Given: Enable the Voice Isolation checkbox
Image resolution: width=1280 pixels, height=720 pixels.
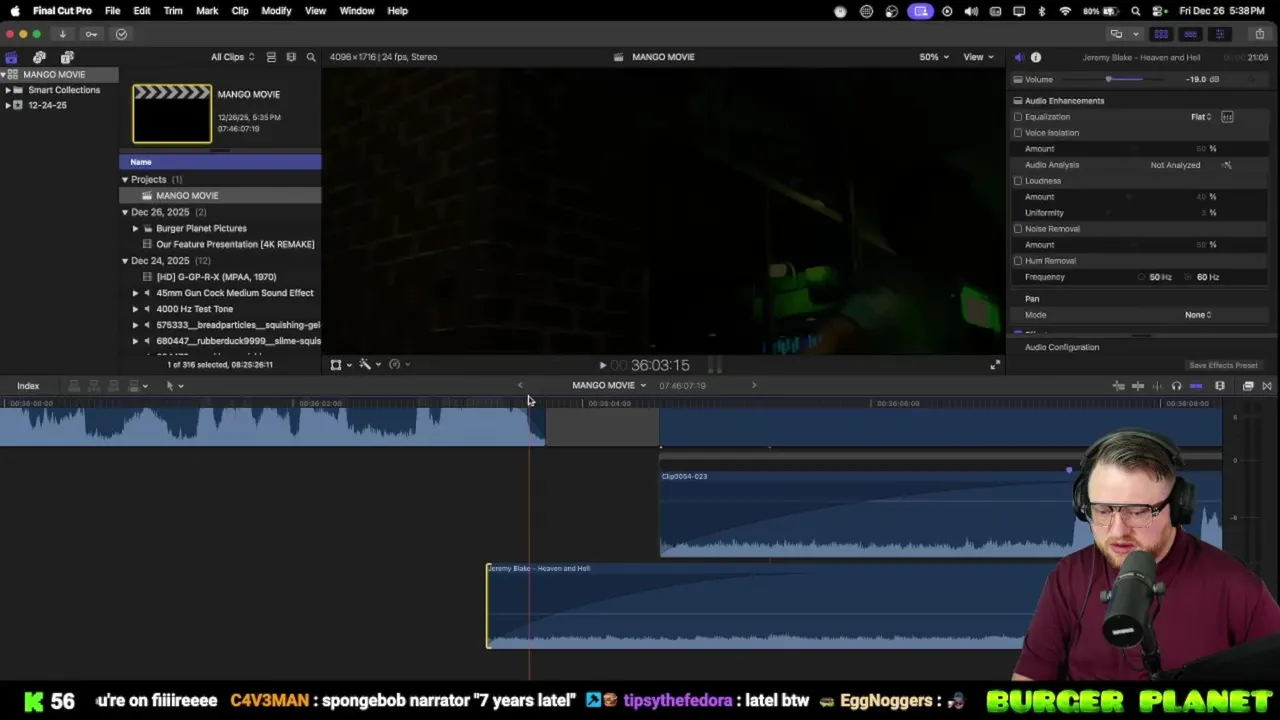Looking at the screenshot, I should coord(1018,133).
